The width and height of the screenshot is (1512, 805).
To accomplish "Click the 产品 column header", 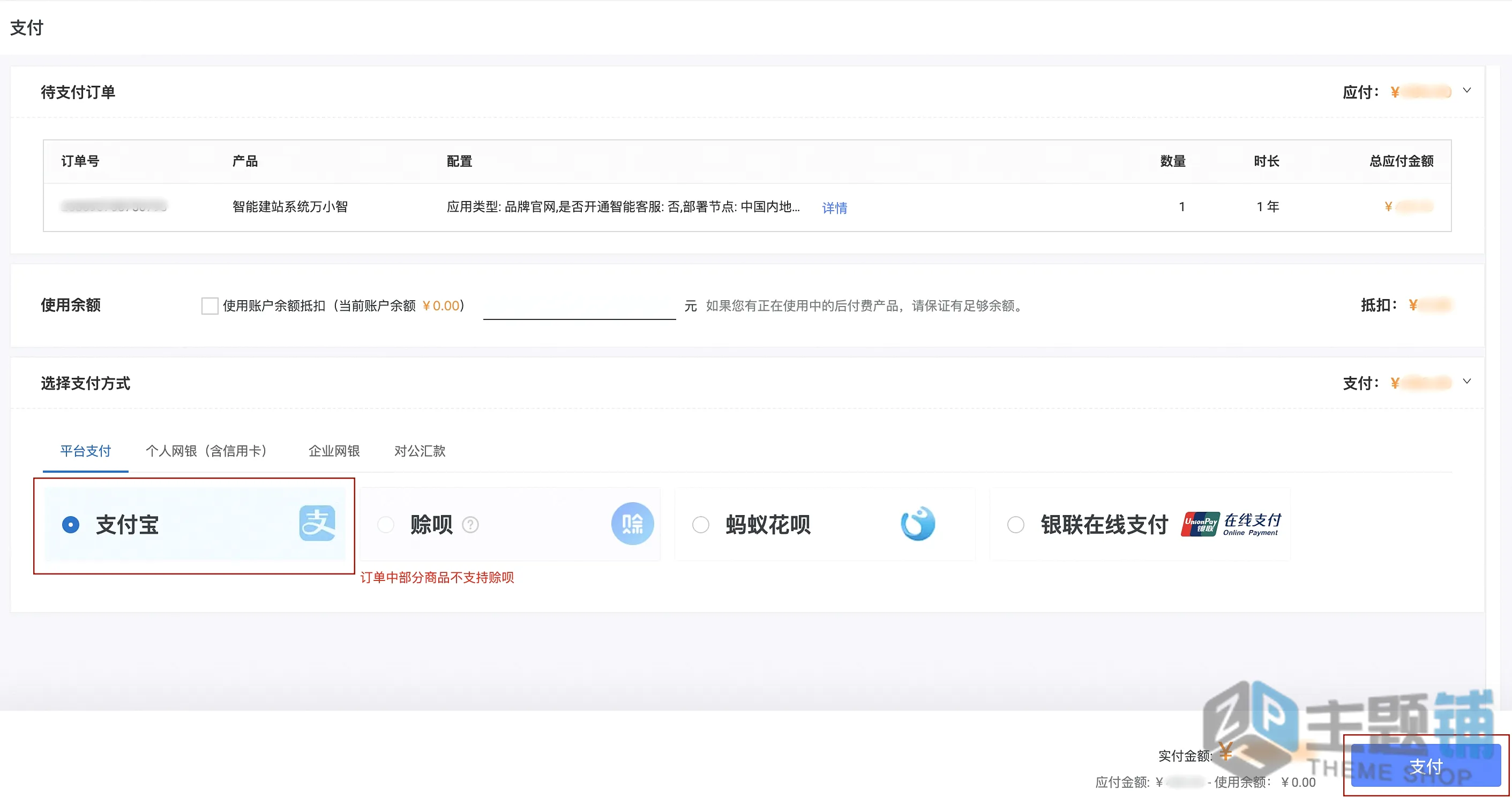I will (245, 161).
